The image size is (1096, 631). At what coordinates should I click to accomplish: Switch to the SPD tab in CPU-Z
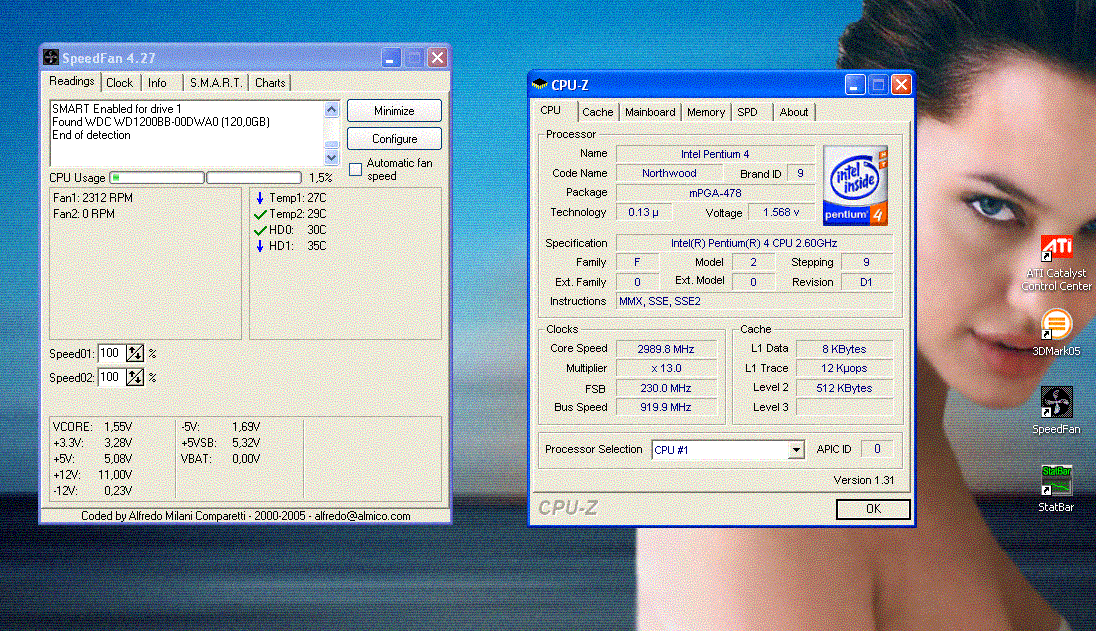[x=747, y=112]
